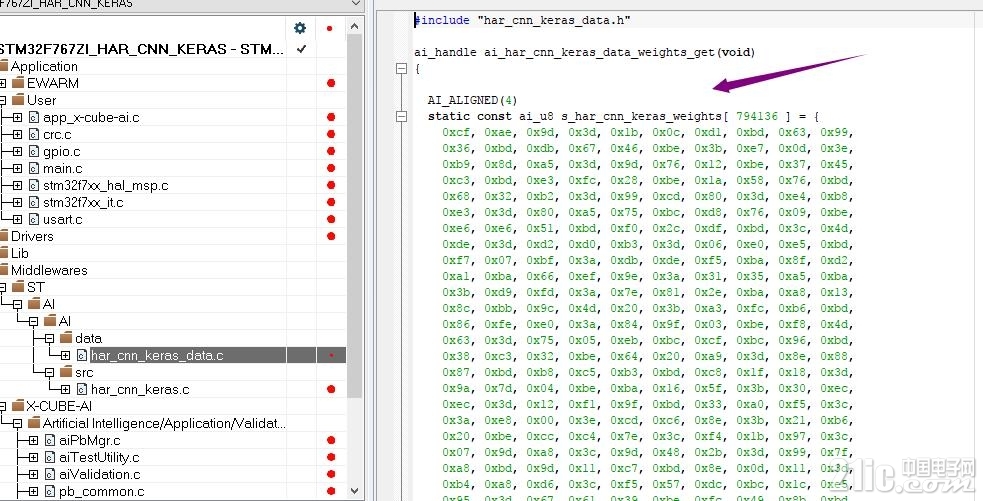The image size is (983, 501).
Task: Click the red status dot beside EWARM
Action: 331,83
